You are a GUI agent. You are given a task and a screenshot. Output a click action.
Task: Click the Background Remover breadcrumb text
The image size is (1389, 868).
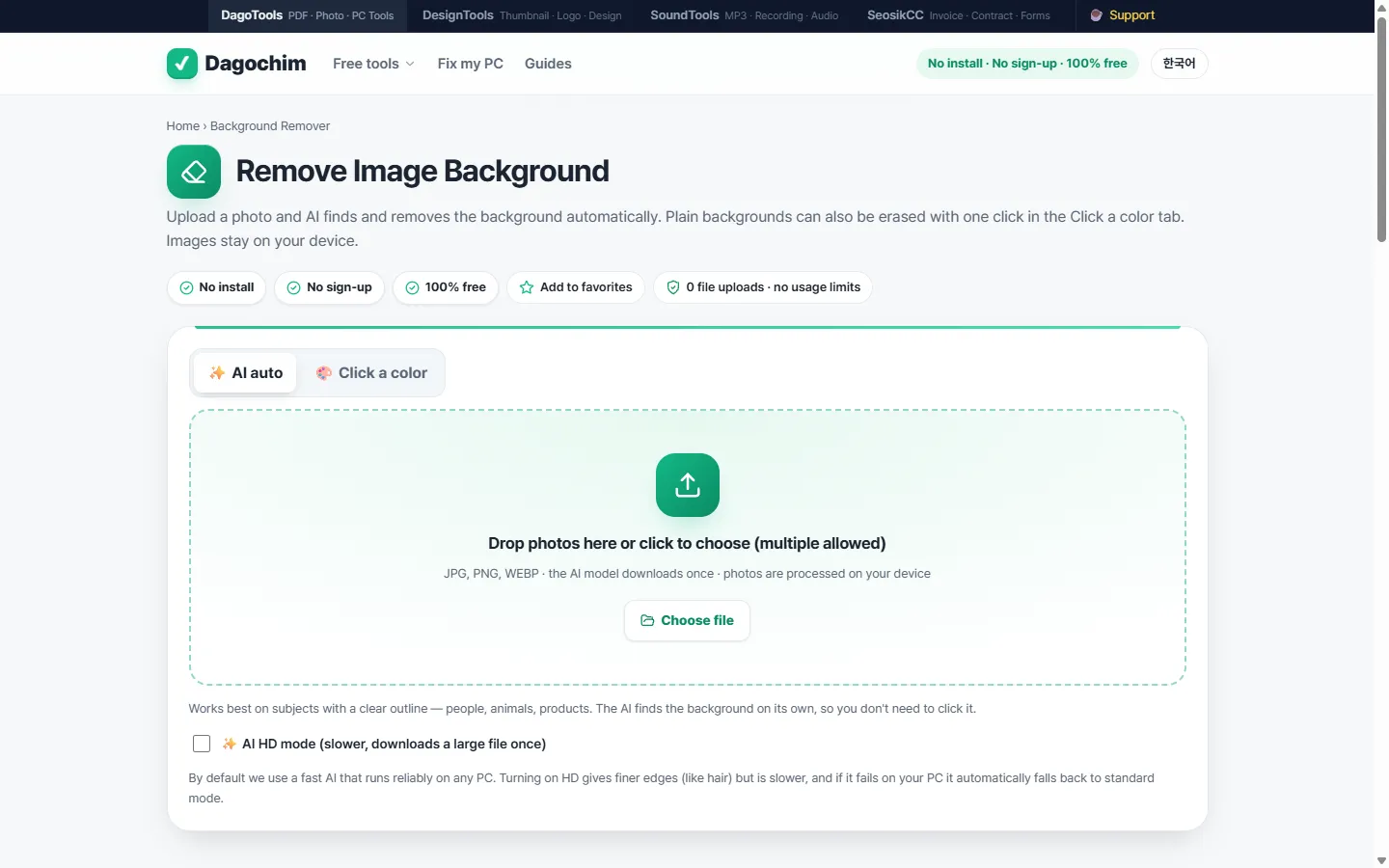tap(270, 126)
